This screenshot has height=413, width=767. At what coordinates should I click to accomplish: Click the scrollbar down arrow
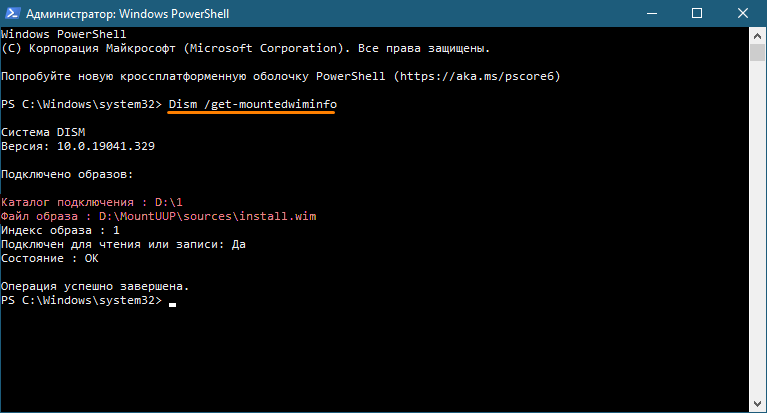(x=757, y=404)
